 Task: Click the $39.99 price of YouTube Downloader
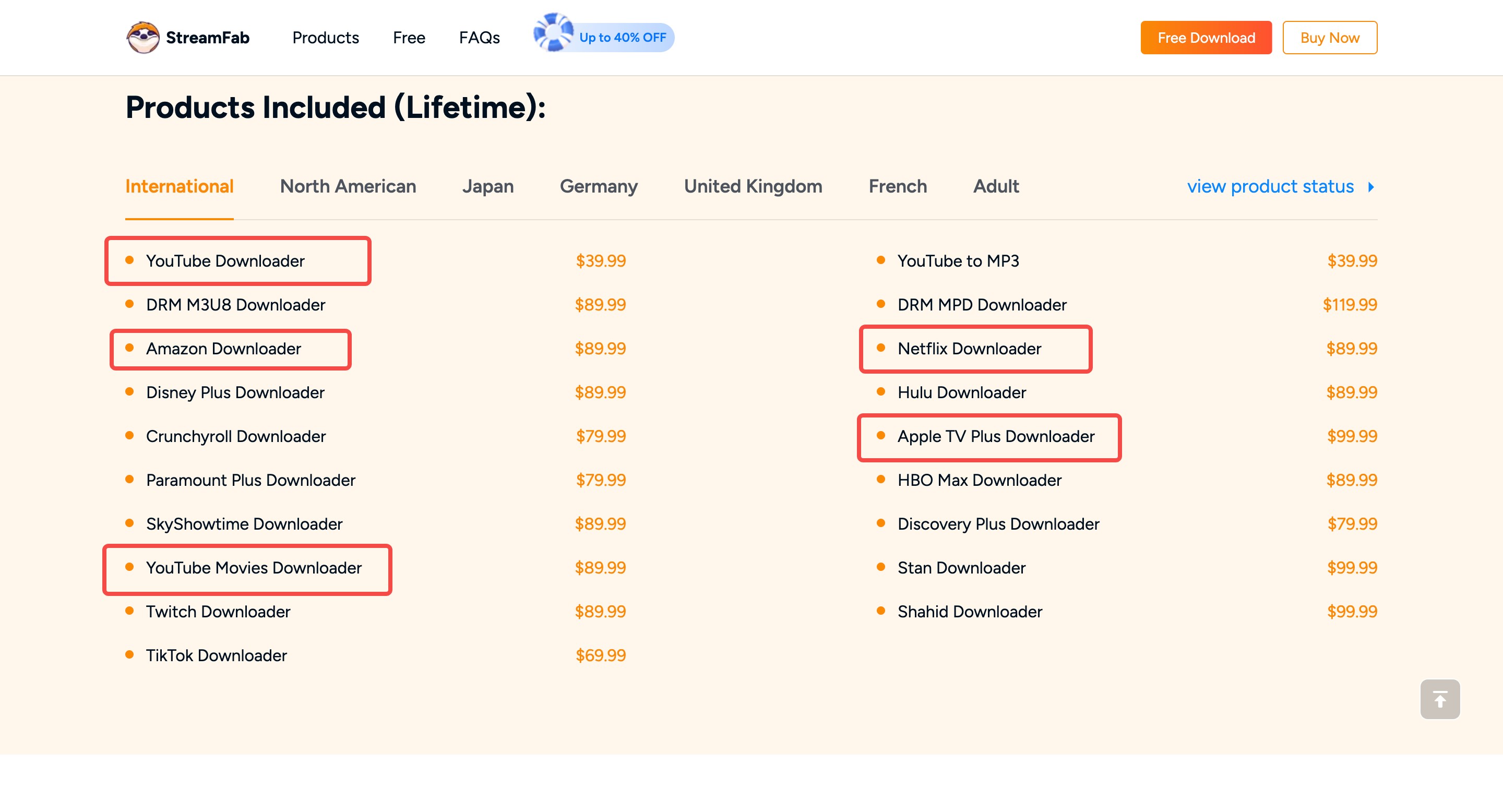(x=600, y=261)
